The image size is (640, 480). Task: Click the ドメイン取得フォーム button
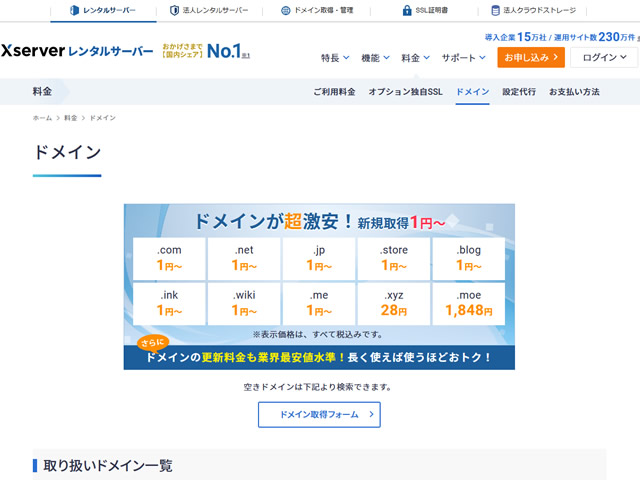(319, 415)
